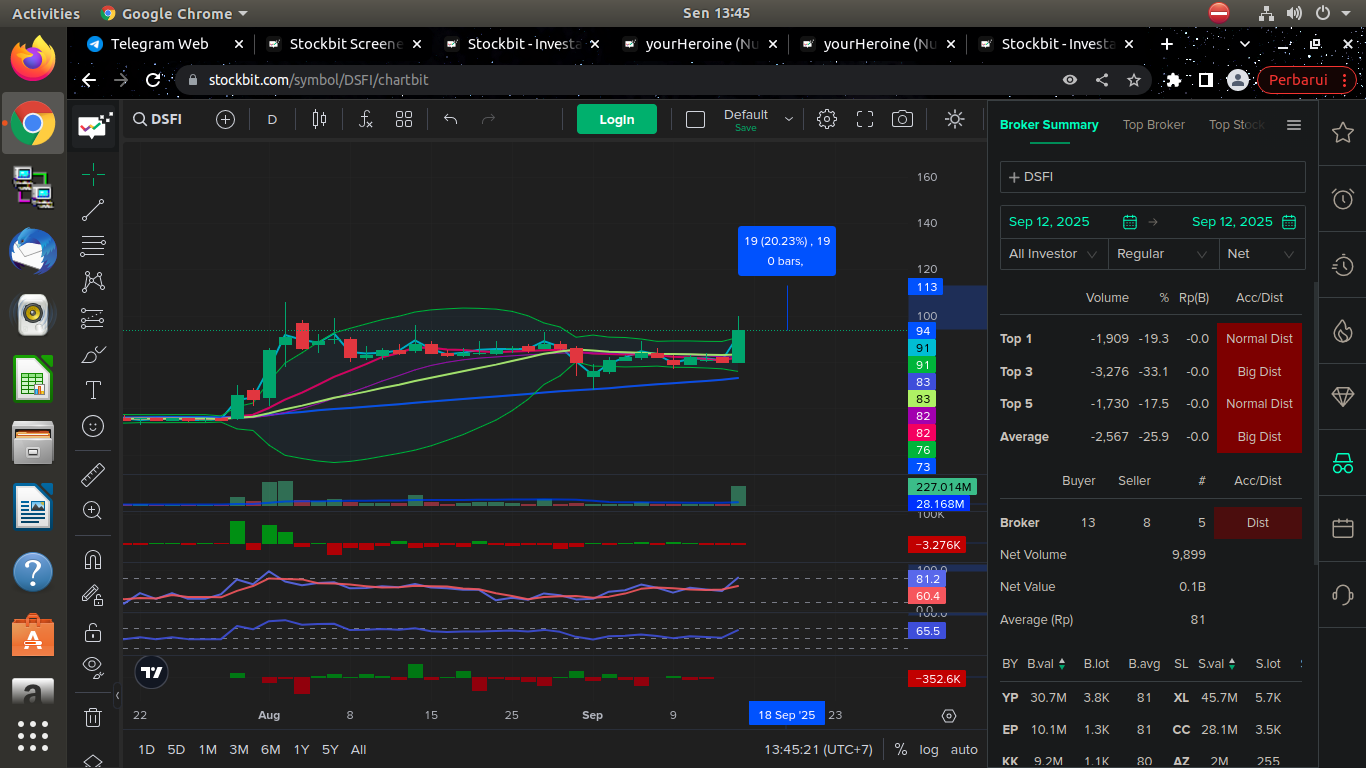Open Show Applications grid in the dock
The image size is (1366, 768).
(x=32, y=736)
